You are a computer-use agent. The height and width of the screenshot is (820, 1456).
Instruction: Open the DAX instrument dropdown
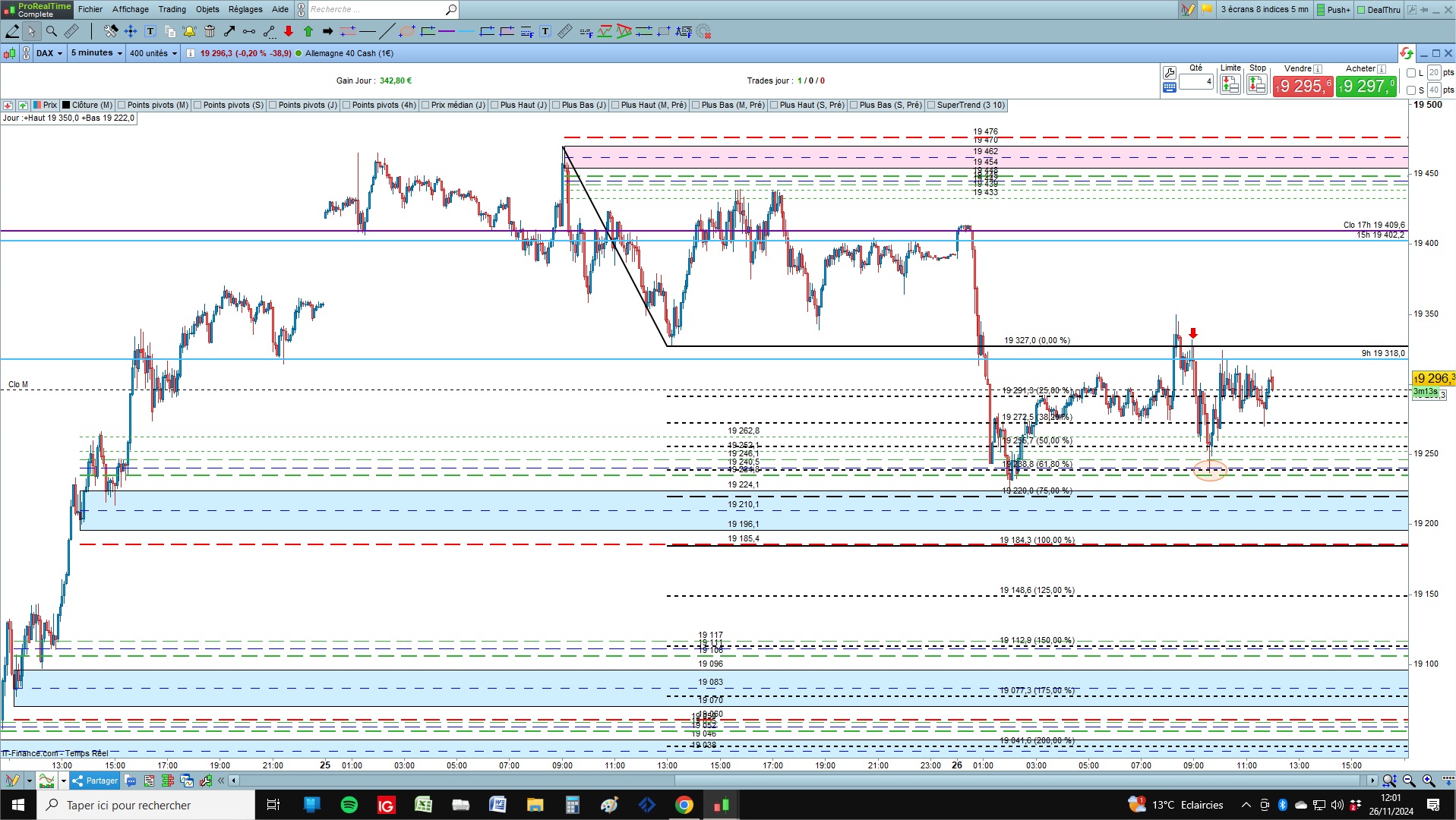(x=49, y=53)
